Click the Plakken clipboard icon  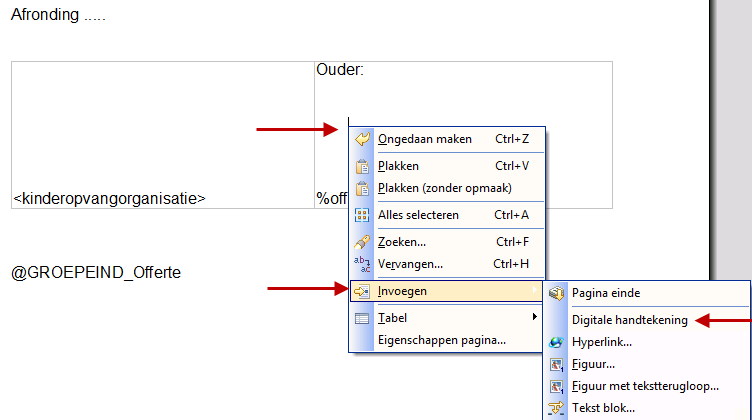(362, 165)
